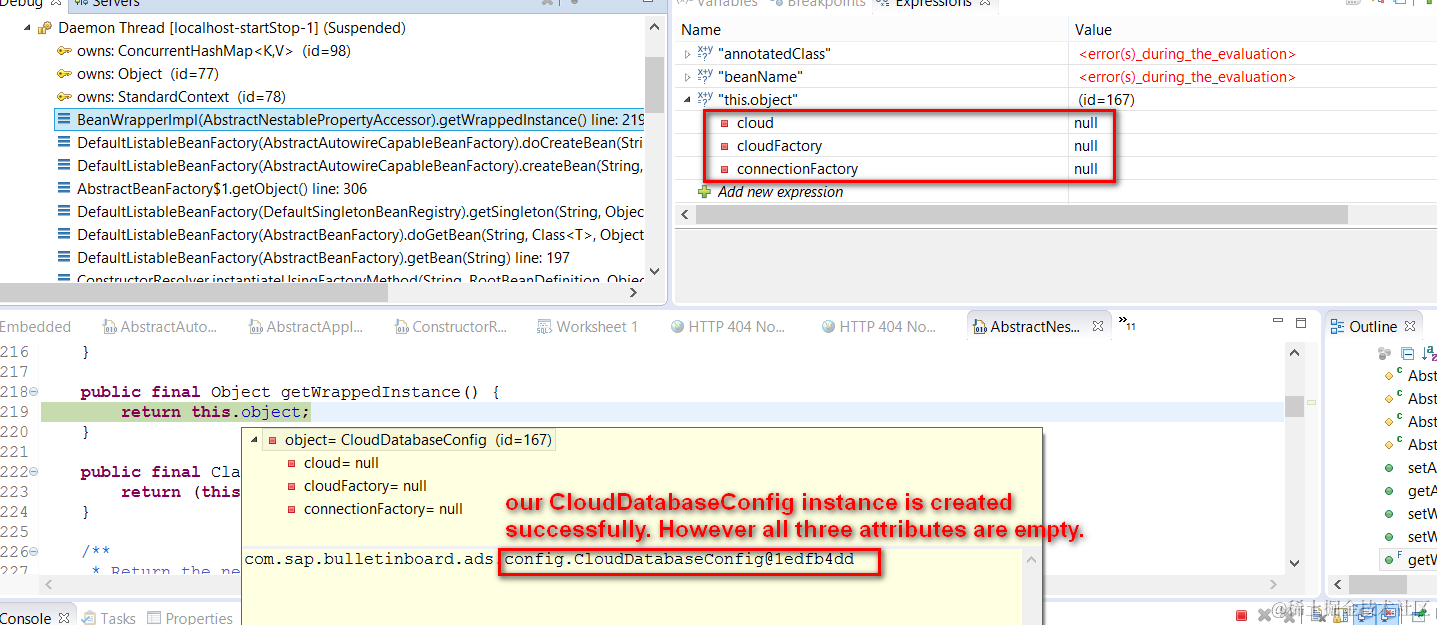Expand the "beanName" expression
The height and width of the screenshot is (625, 1437).
pos(687,77)
